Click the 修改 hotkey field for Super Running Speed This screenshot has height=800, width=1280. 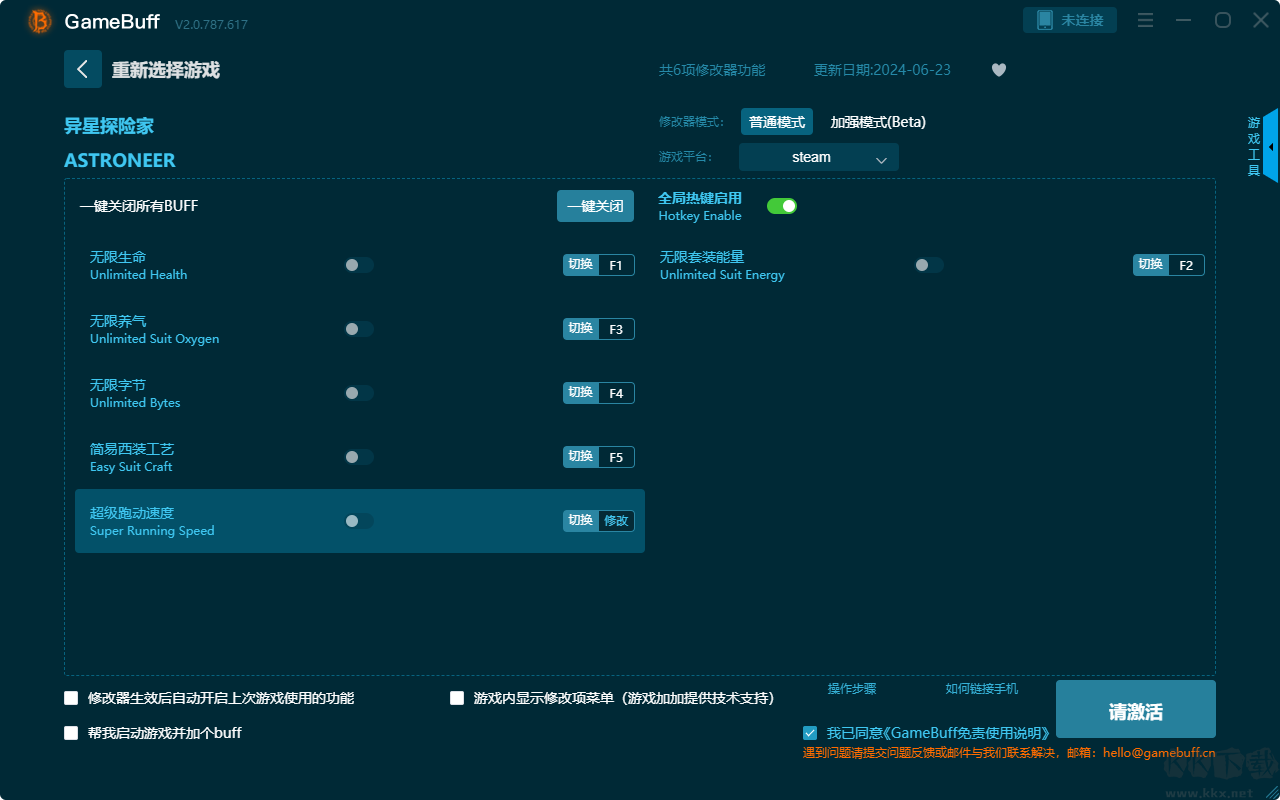616,521
